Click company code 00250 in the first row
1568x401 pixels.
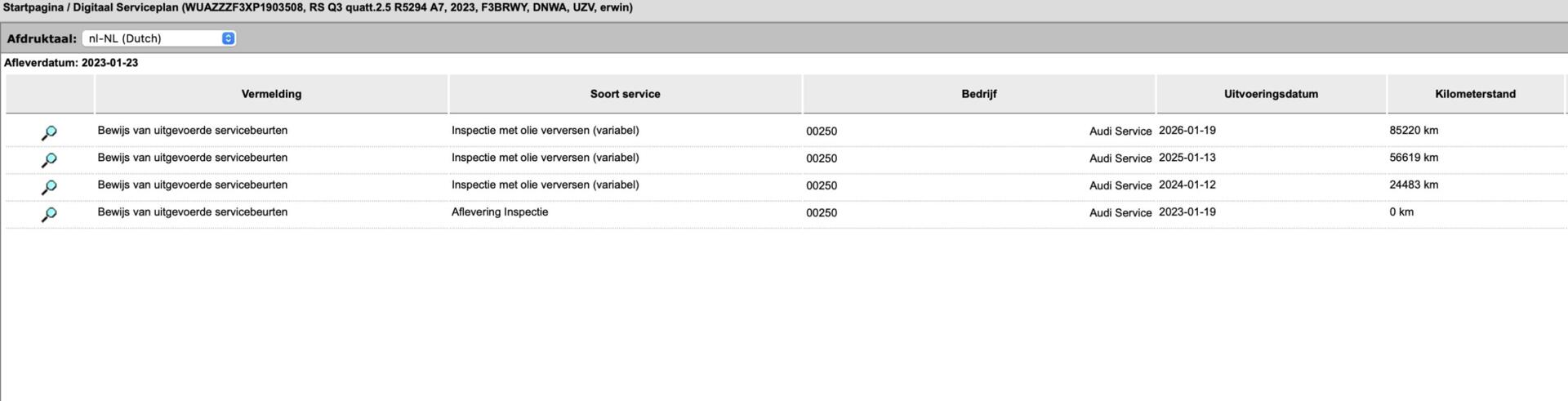coord(822,131)
